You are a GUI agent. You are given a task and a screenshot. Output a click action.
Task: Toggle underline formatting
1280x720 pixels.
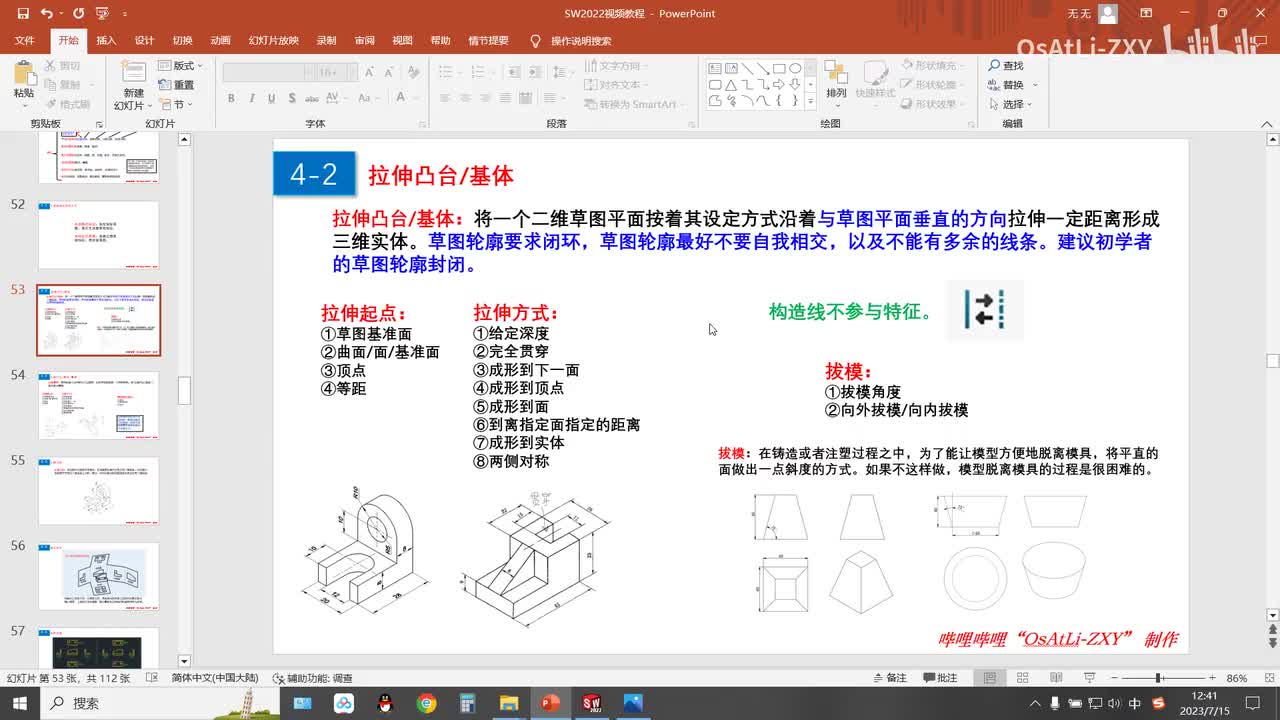click(x=271, y=98)
